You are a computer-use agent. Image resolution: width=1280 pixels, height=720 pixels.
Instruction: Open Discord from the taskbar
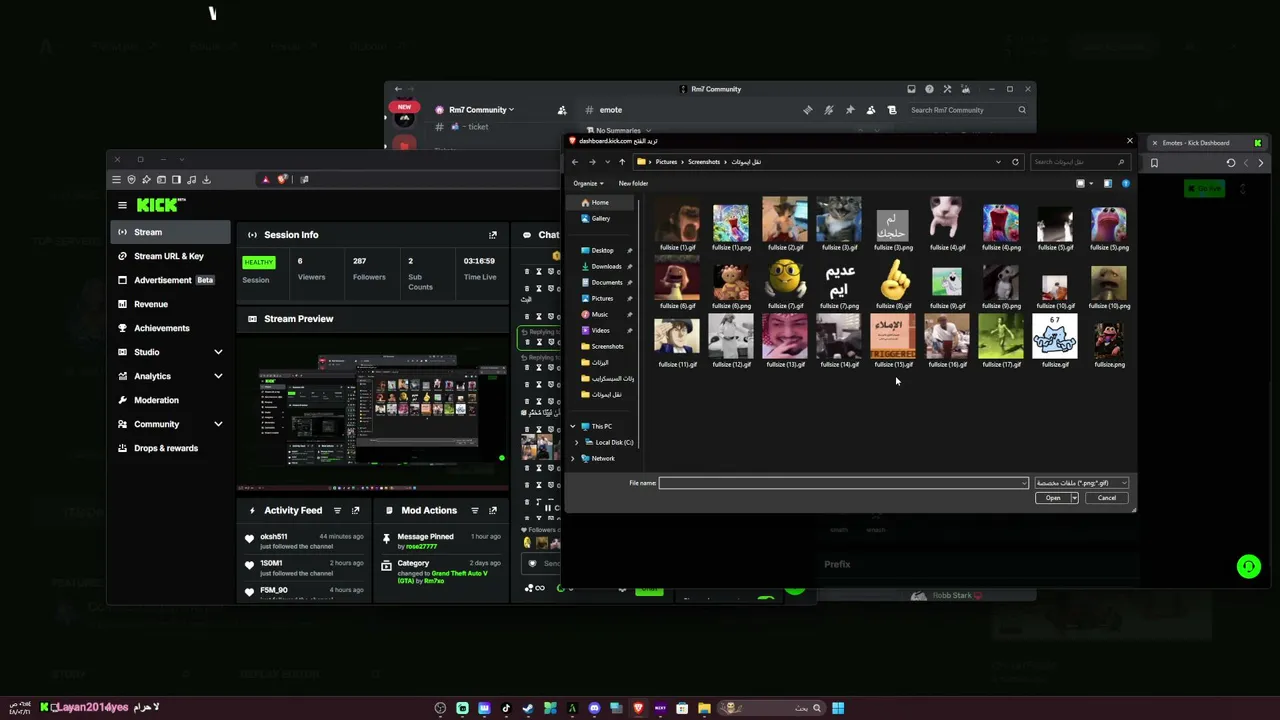point(594,708)
